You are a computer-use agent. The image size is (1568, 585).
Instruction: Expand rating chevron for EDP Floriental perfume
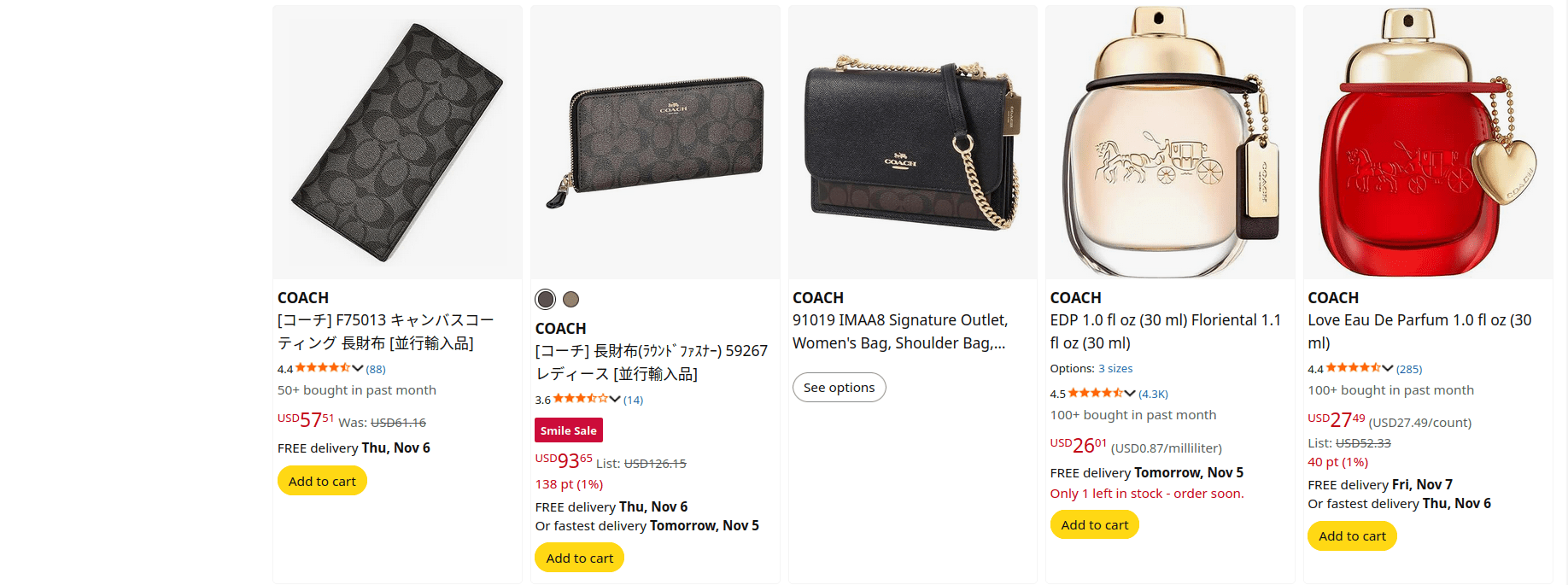pos(1130,393)
